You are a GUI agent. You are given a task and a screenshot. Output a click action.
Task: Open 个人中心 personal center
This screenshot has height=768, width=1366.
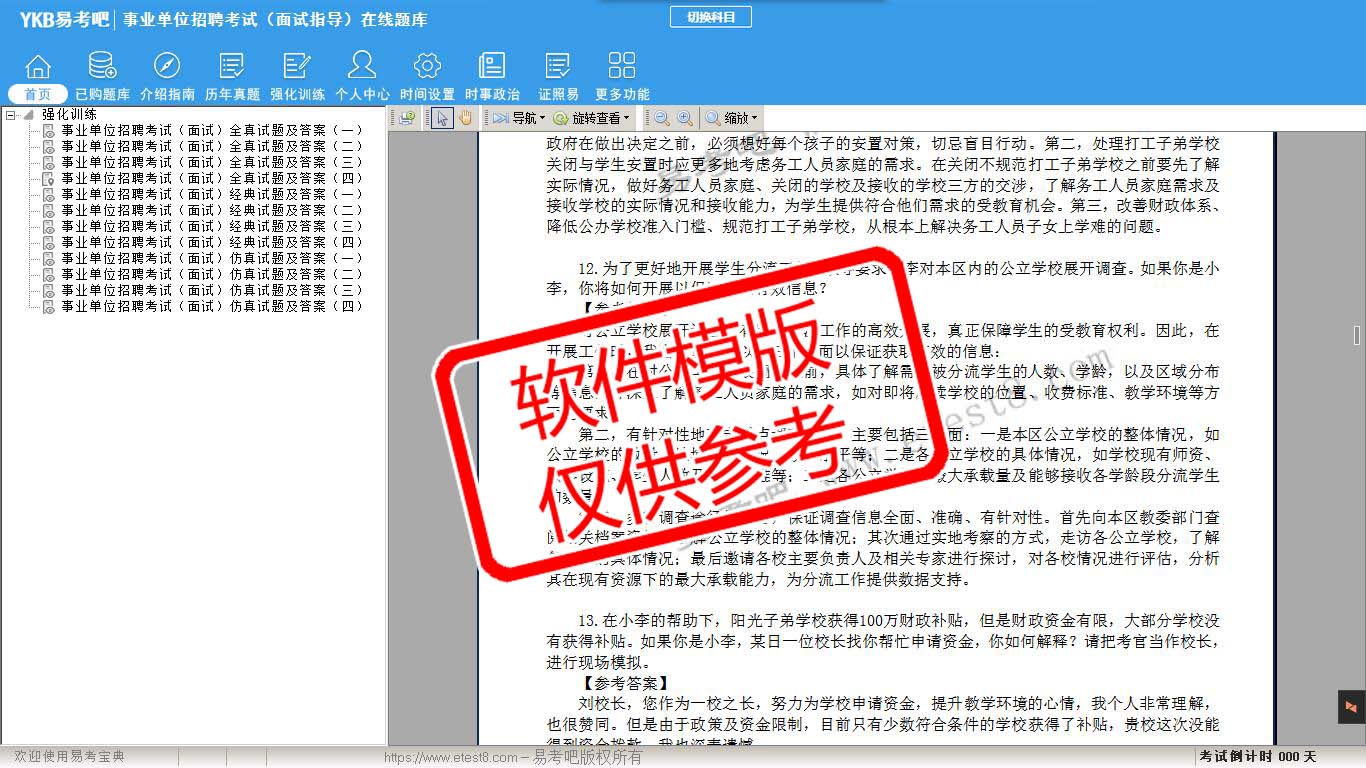coord(362,76)
